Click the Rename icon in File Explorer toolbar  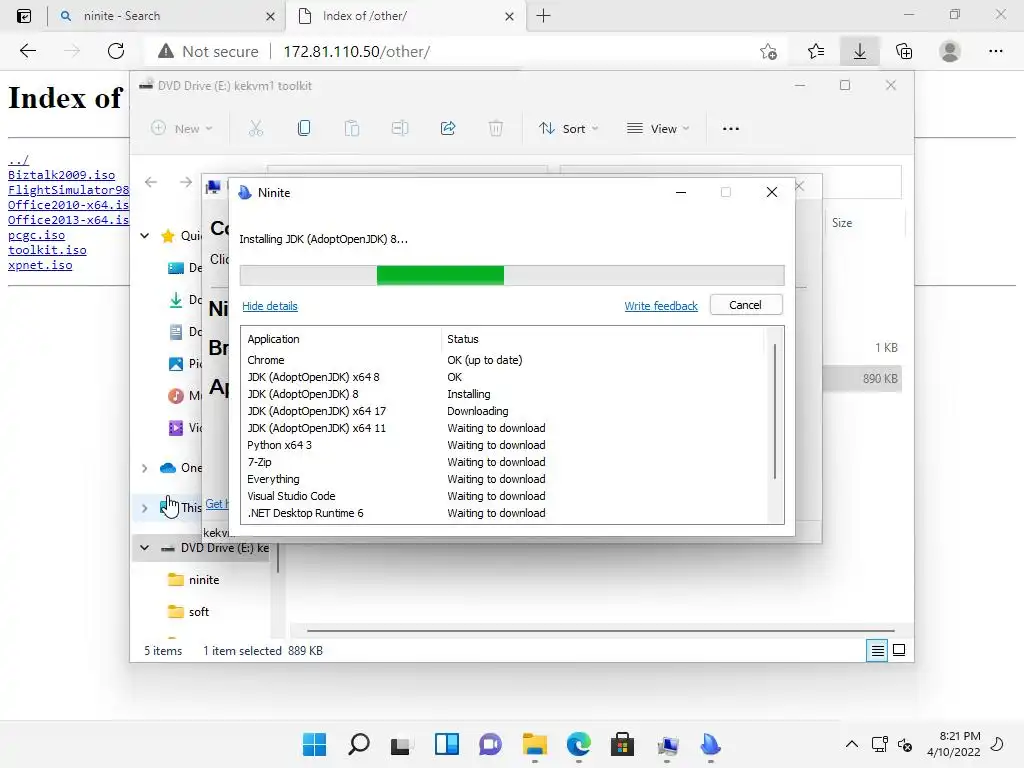coord(400,129)
